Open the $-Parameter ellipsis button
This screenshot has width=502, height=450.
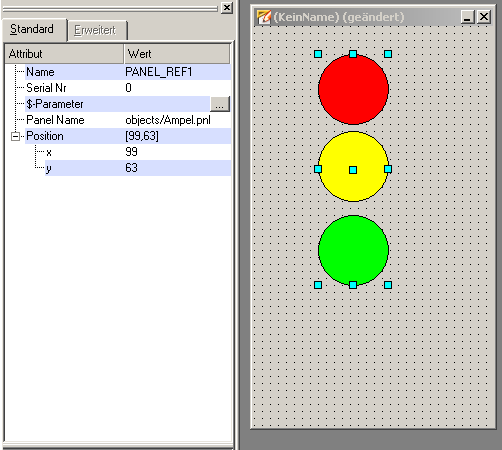click(220, 104)
